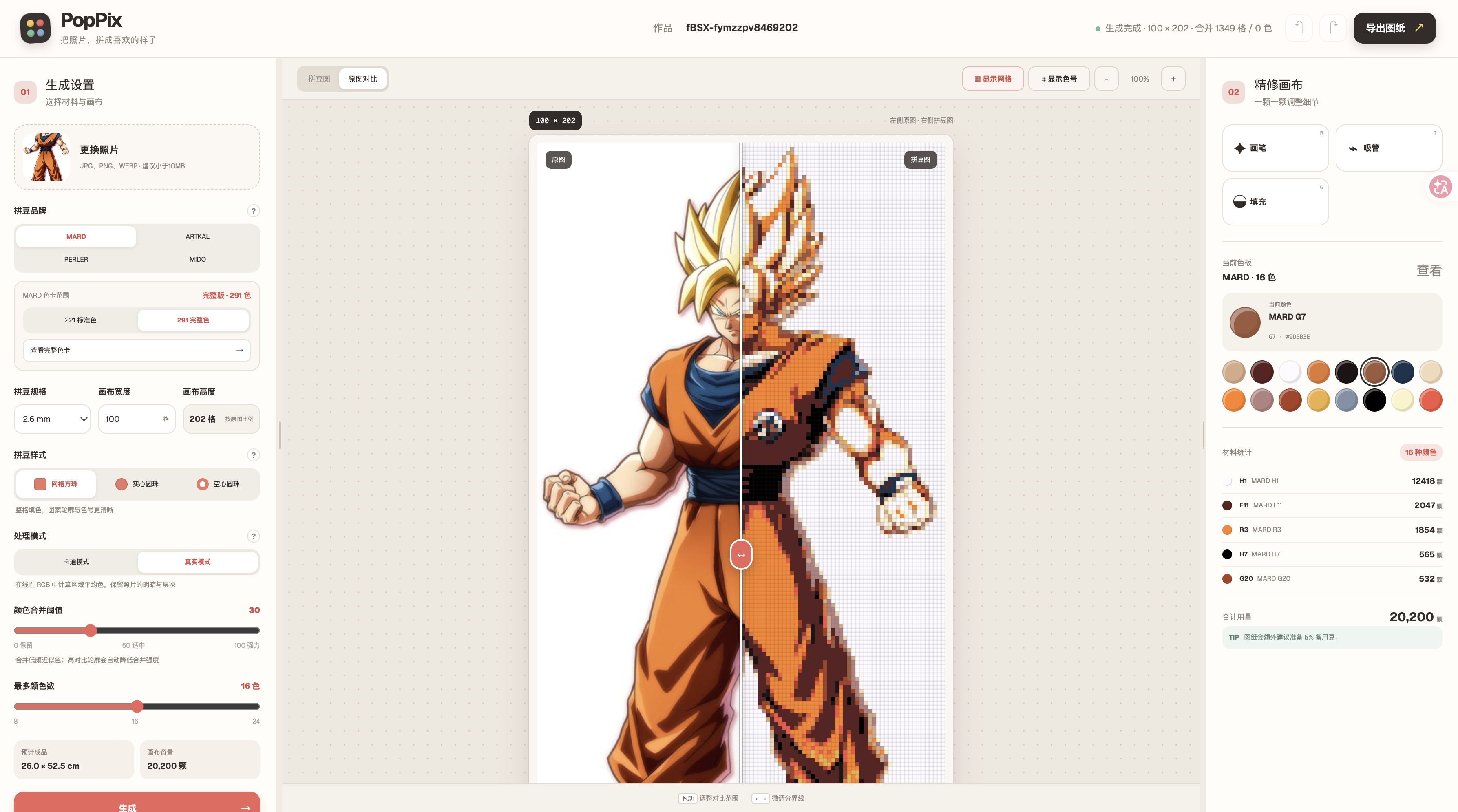1458x812 pixels.
Task: Click the comparison divider handle
Action: [741, 554]
